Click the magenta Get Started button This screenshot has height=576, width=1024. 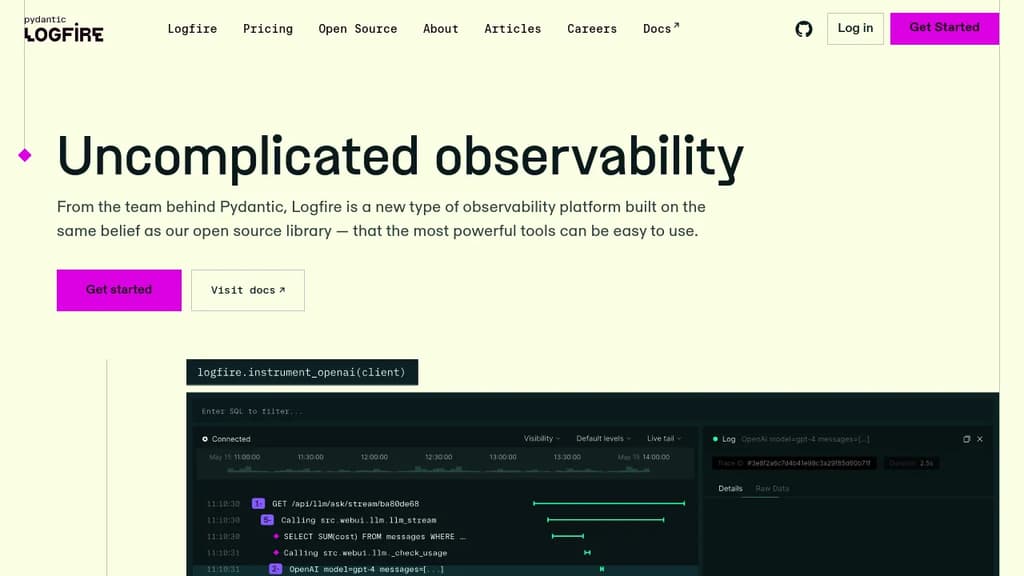(943, 28)
